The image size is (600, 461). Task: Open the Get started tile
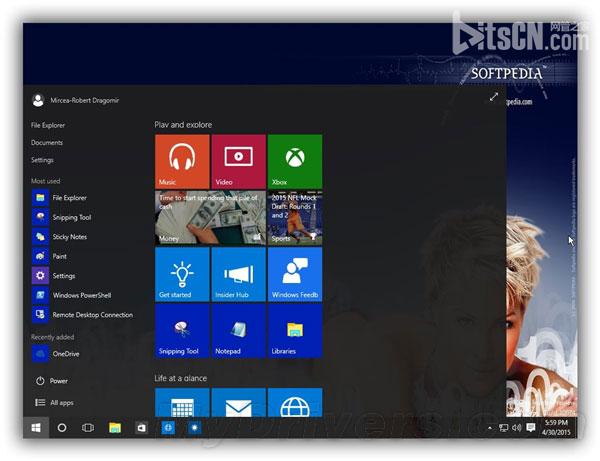[182, 274]
